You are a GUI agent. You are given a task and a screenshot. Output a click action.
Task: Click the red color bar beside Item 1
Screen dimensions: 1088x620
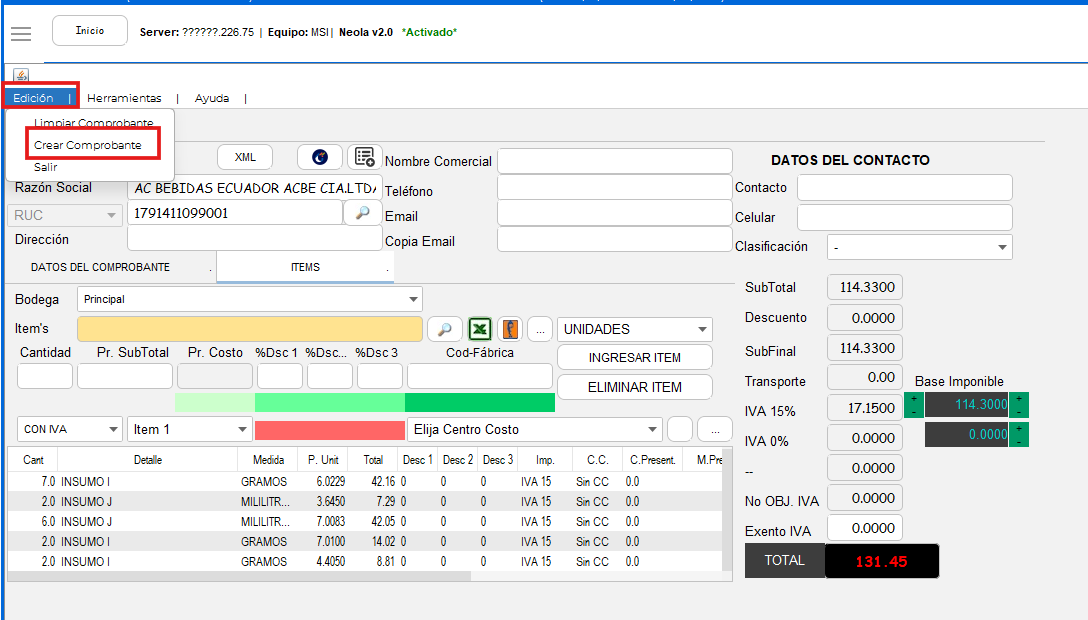329,430
